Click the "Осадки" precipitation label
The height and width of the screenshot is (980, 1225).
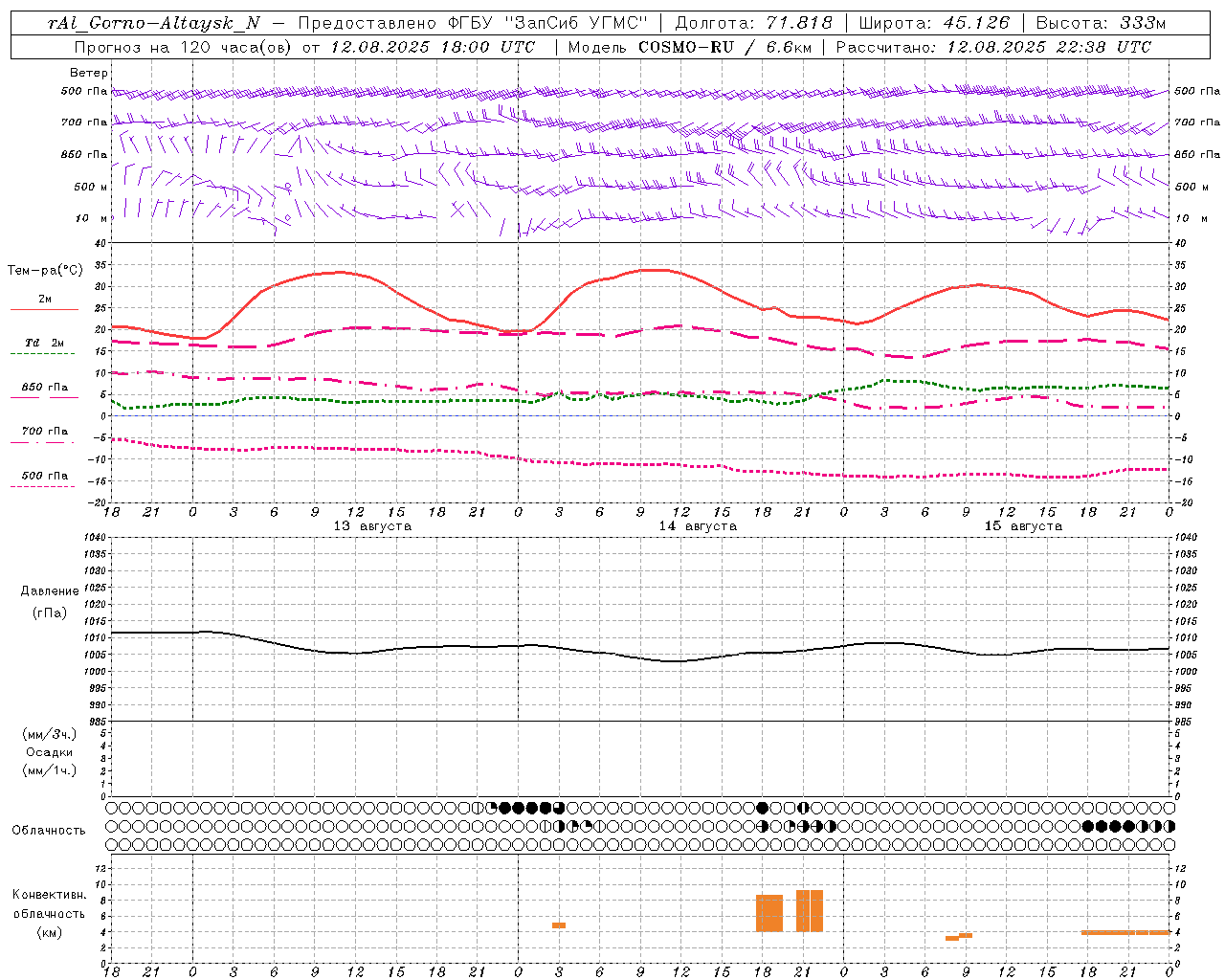(x=50, y=753)
